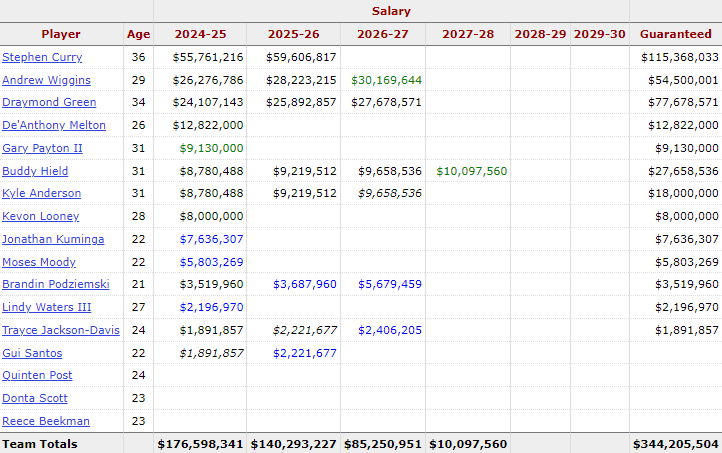Open Brandin Podziemski player link
The image size is (722, 453).
click(x=56, y=285)
